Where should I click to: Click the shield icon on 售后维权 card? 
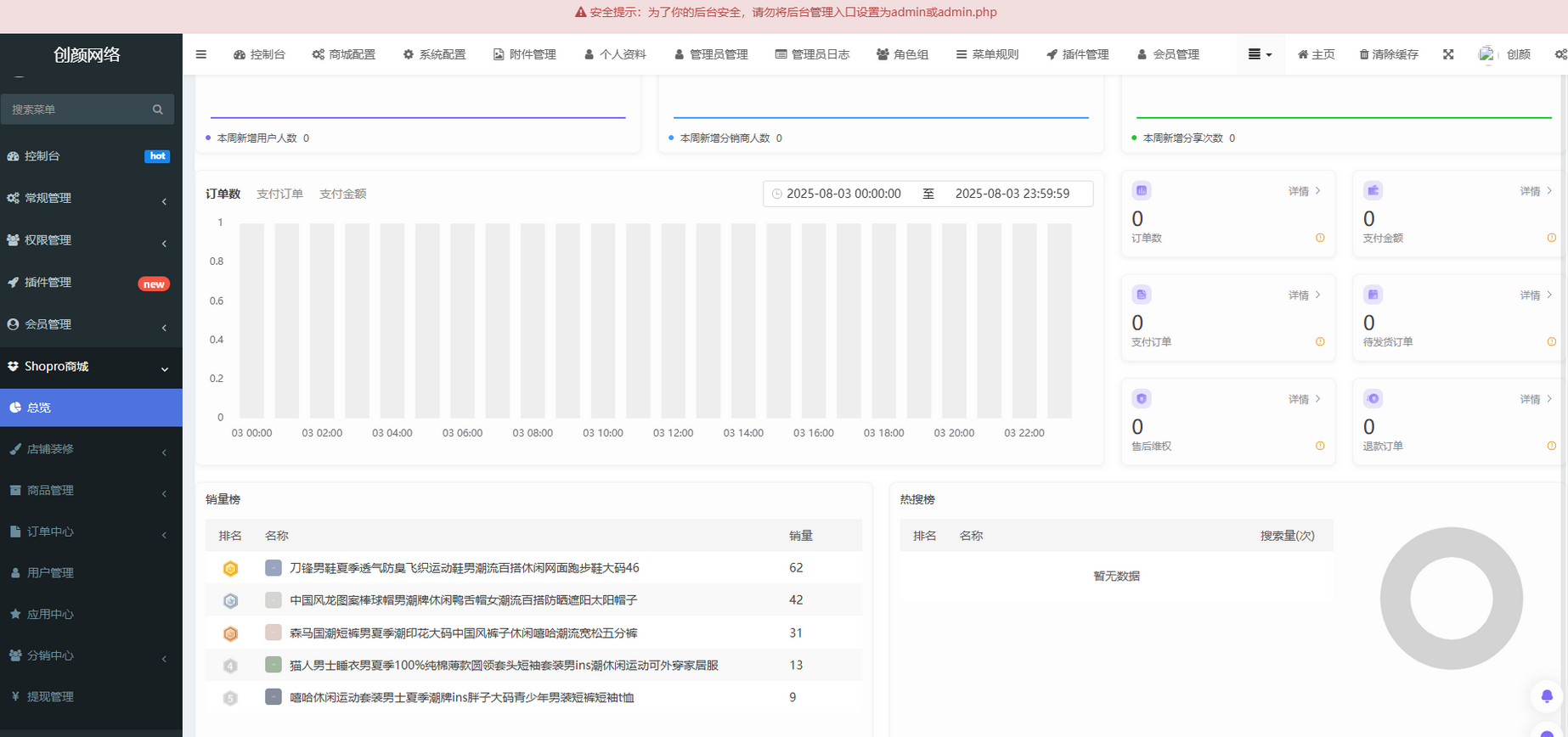click(1142, 398)
